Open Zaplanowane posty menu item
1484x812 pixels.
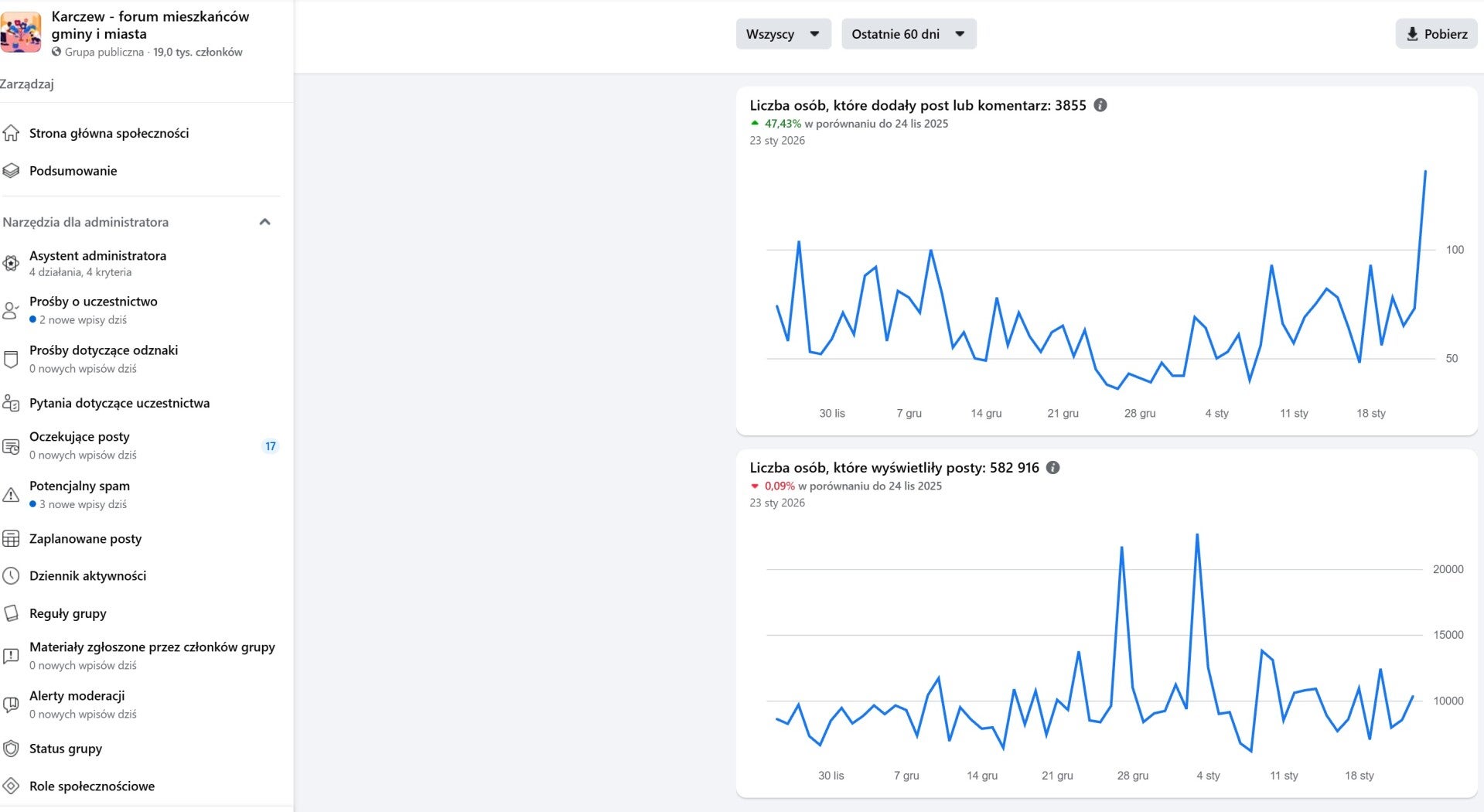click(85, 539)
